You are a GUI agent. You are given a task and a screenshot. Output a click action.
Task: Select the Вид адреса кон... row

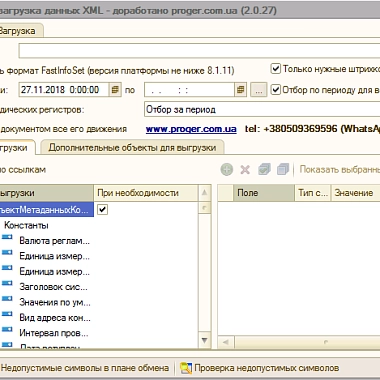tap(55, 317)
